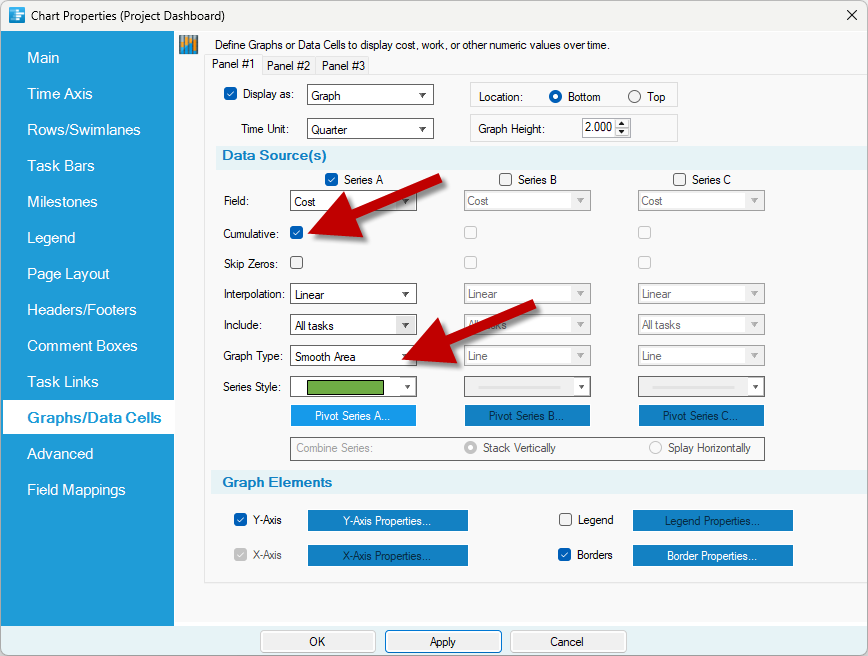This screenshot has height=656, width=868.
Task: Open the green Series A Style swatch dropdown
Action: point(353,387)
